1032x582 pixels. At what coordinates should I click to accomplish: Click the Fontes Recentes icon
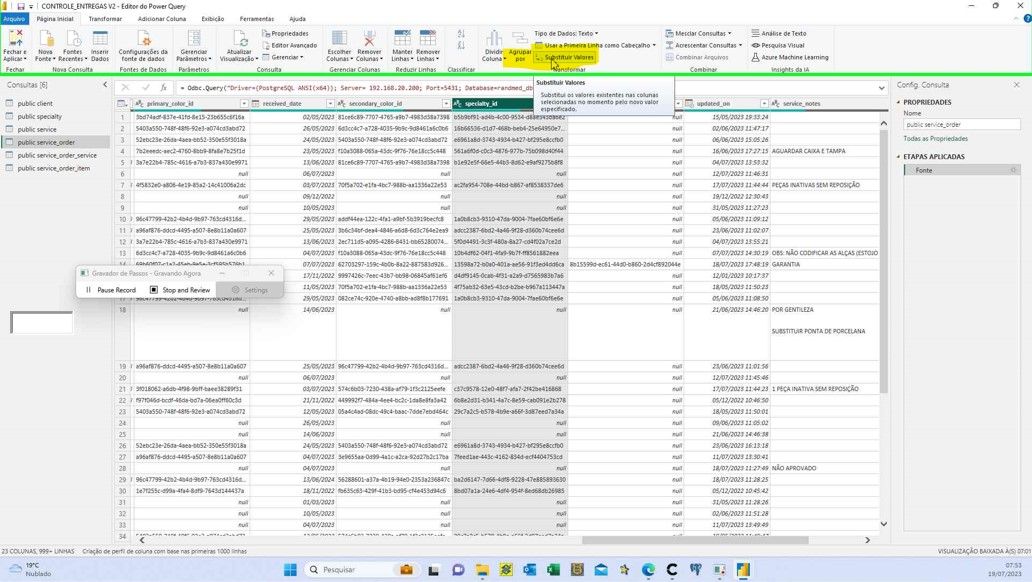pos(72,38)
